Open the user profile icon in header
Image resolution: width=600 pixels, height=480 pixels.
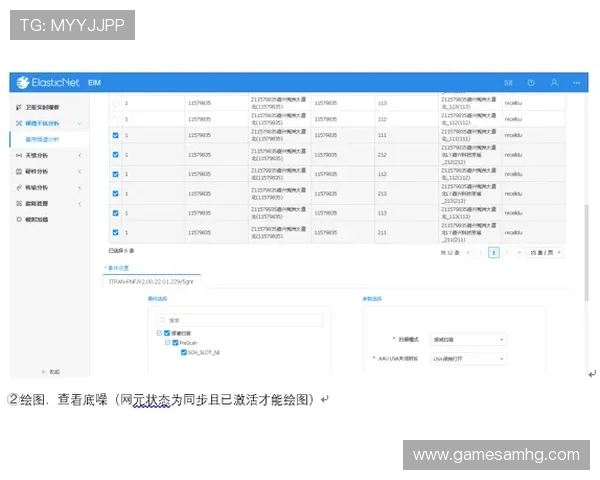(x=554, y=83)
